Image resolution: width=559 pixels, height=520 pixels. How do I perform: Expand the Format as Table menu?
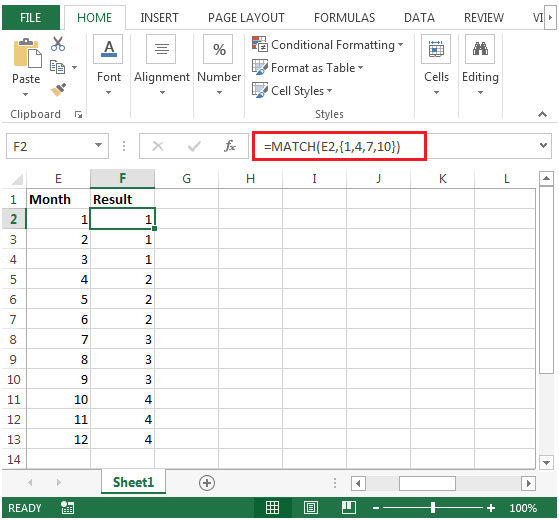tap(360, 67)
